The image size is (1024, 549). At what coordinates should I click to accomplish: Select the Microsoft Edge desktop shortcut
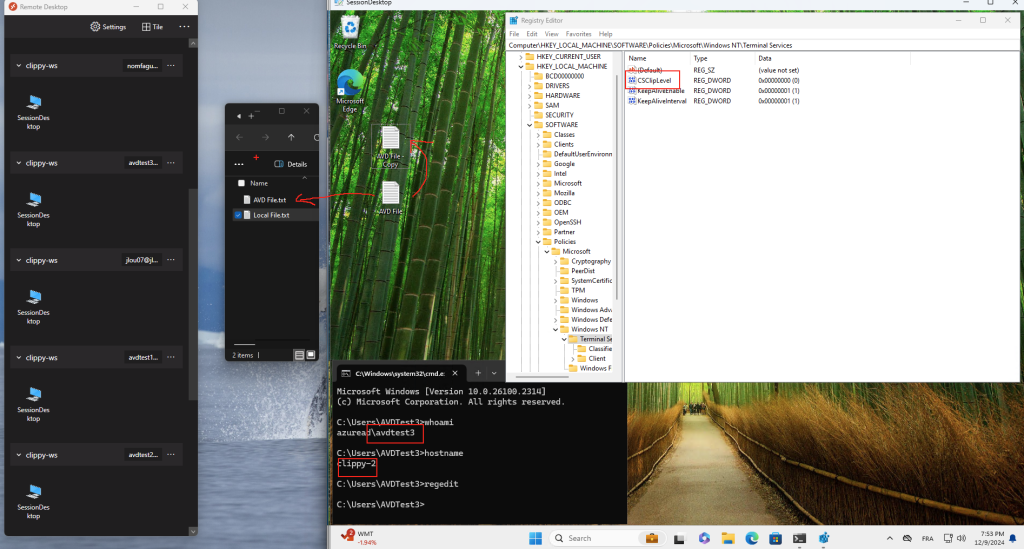point(350,91)
